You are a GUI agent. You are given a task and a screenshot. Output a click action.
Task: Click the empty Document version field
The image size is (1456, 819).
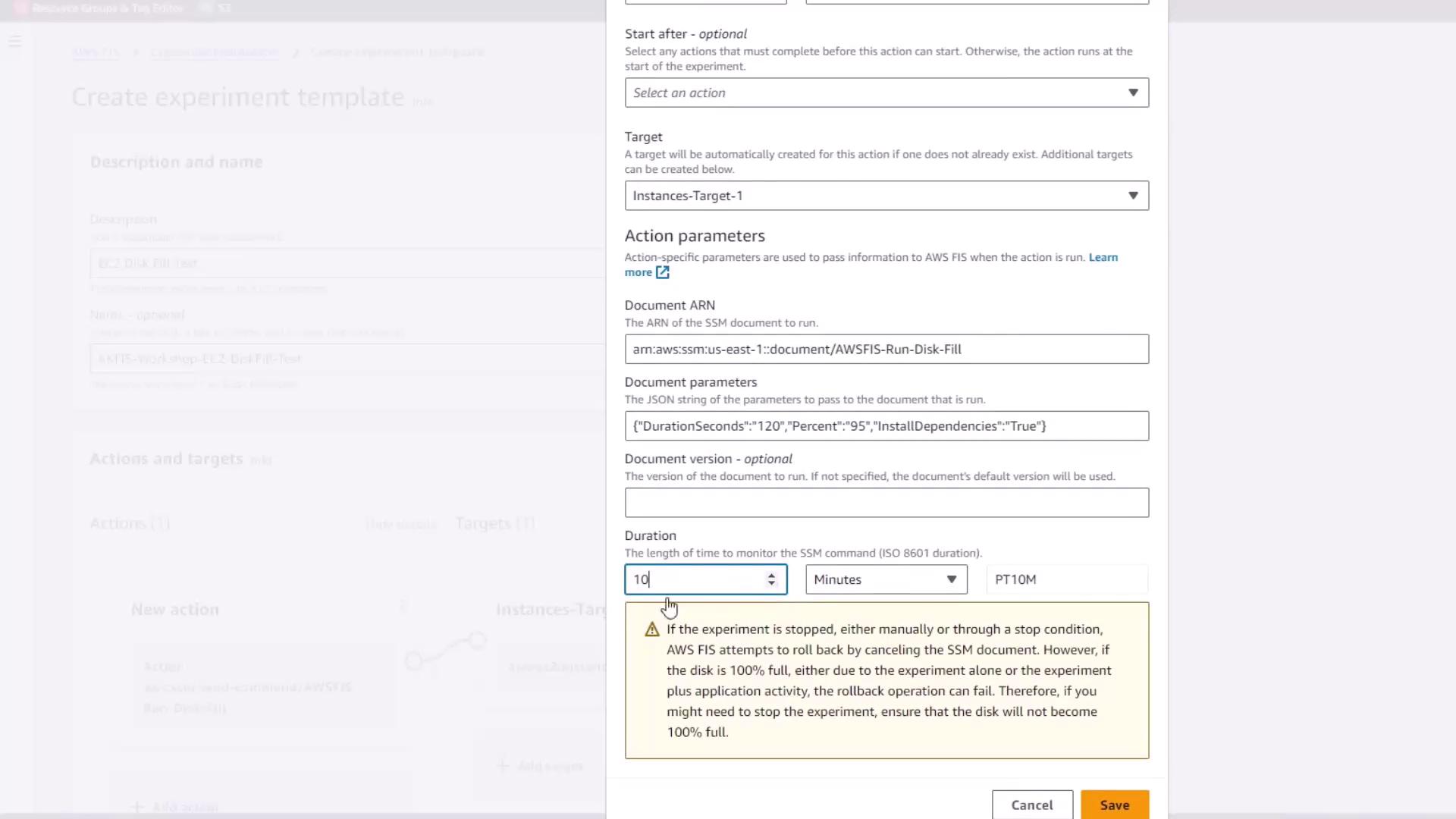point(886,503)
